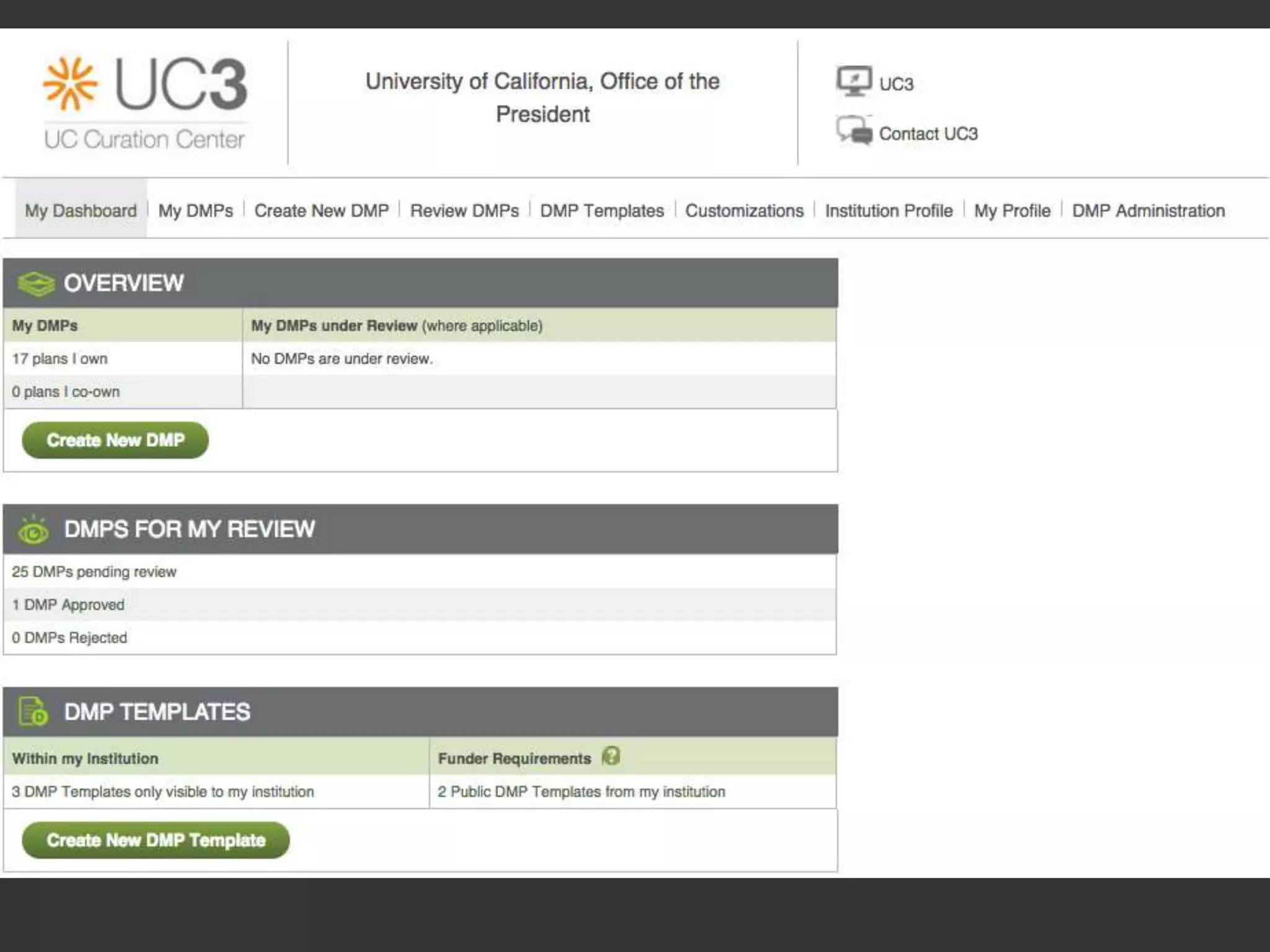Open the Customizations menu item
This screenshot has width=1270, height=952.
pyautogui.click(x=744, y=211)
